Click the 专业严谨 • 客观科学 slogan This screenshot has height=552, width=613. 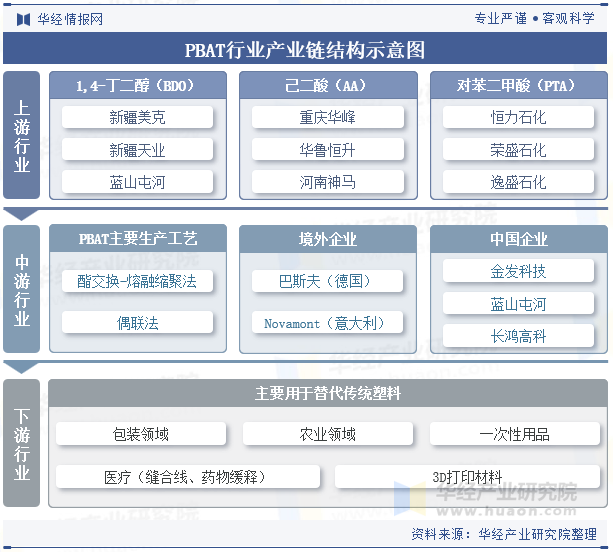[534, 18]
